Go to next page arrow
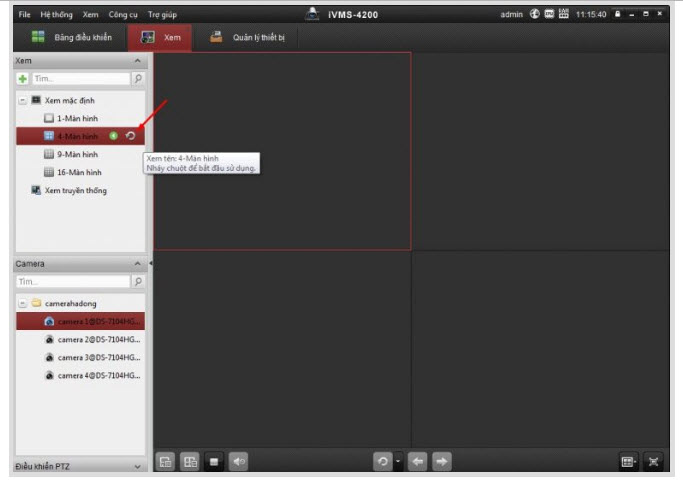Viewport: 683px width, 480px height. pos(441,461)
